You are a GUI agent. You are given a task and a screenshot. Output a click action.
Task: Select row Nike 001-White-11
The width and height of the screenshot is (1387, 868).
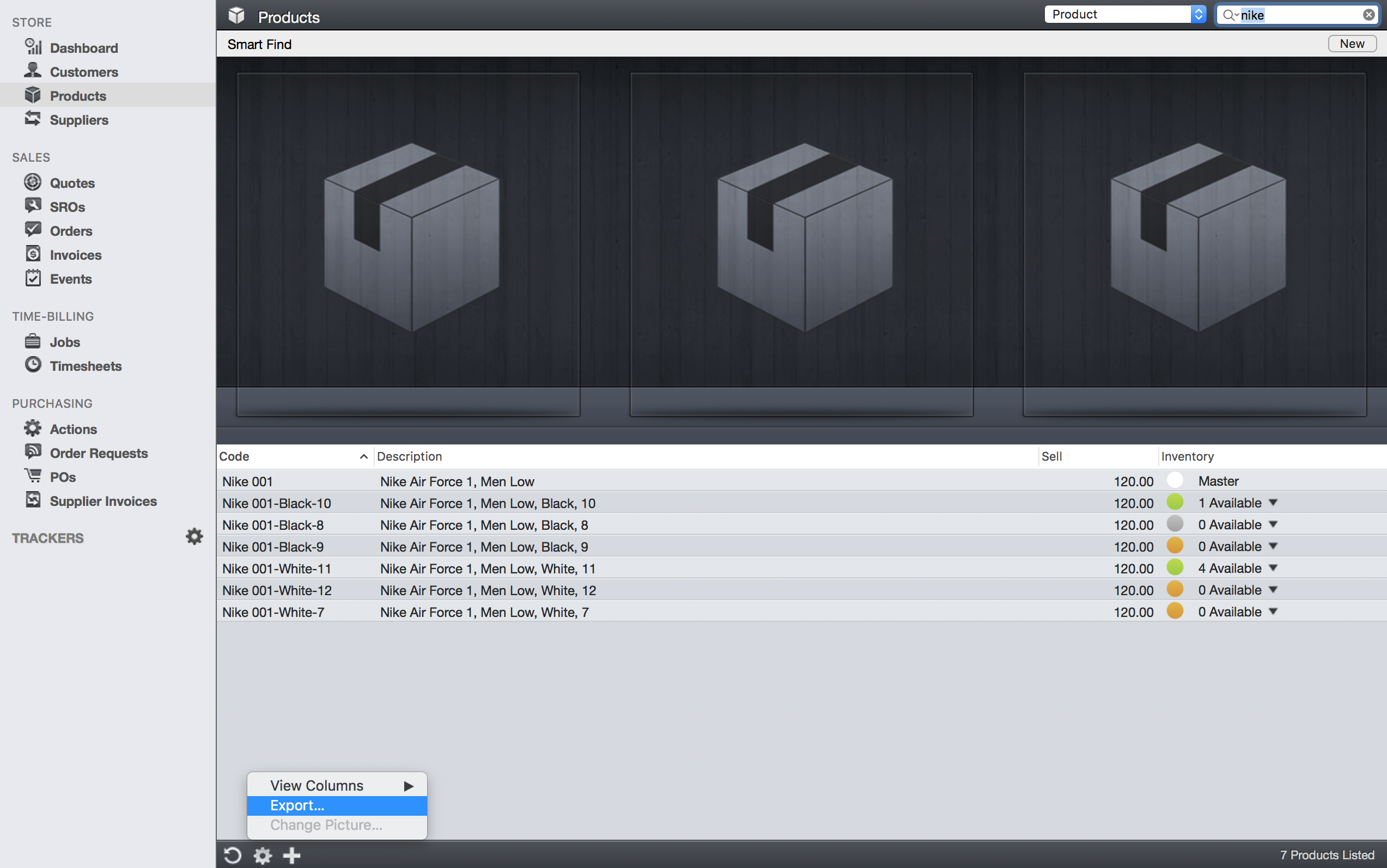(x=802, y=569)
